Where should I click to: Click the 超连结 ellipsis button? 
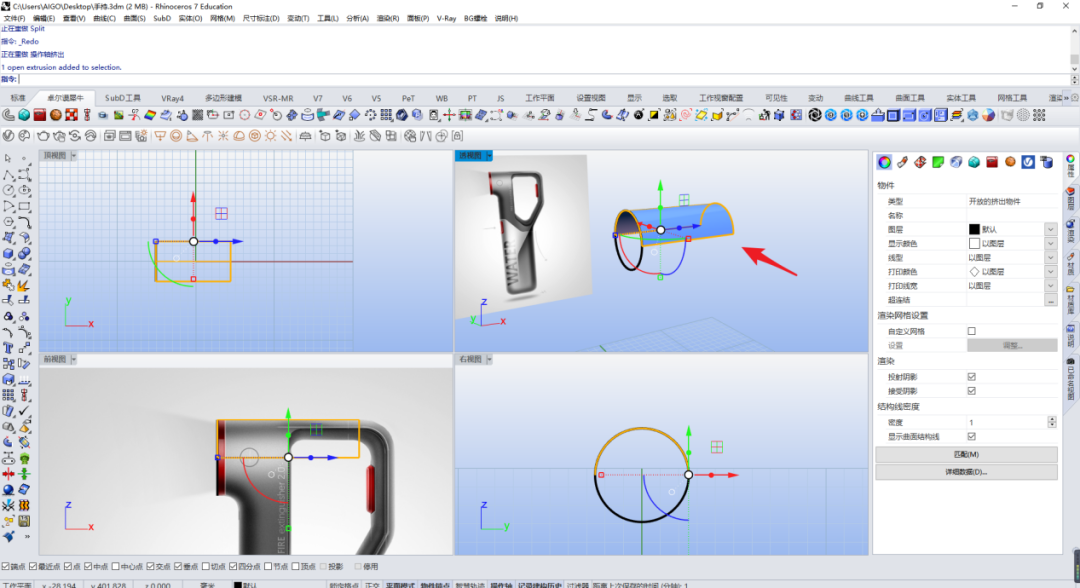(1050, 300)
